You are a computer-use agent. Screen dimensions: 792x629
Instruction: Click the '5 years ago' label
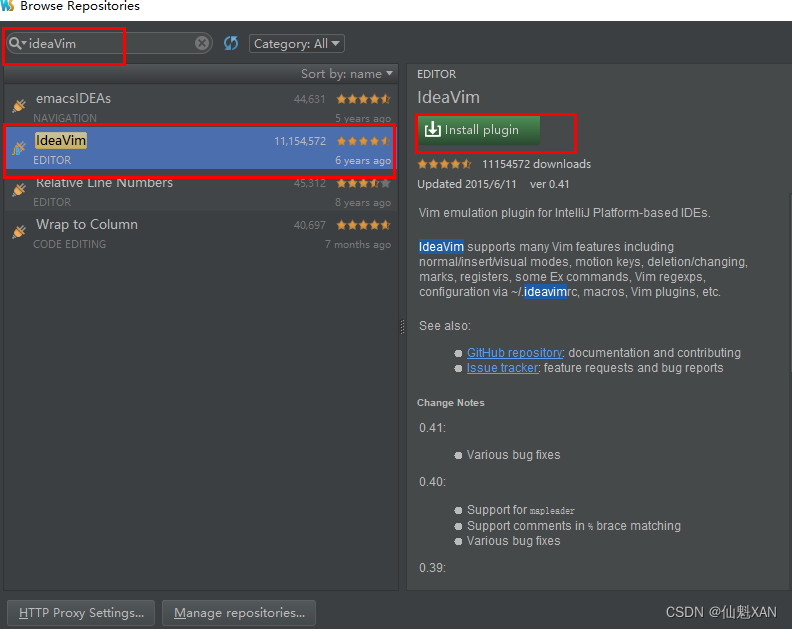click(363, 118)
